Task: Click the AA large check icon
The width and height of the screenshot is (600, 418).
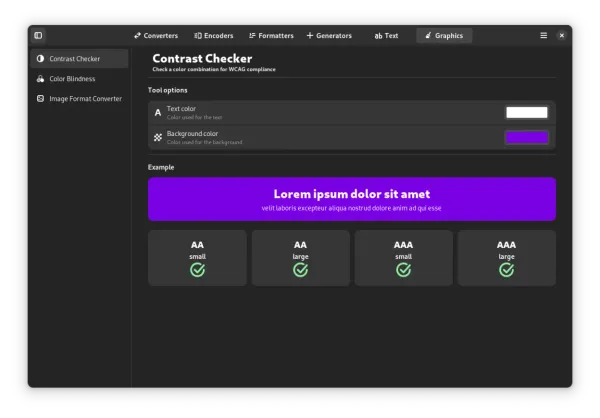Action: point(300,270)
